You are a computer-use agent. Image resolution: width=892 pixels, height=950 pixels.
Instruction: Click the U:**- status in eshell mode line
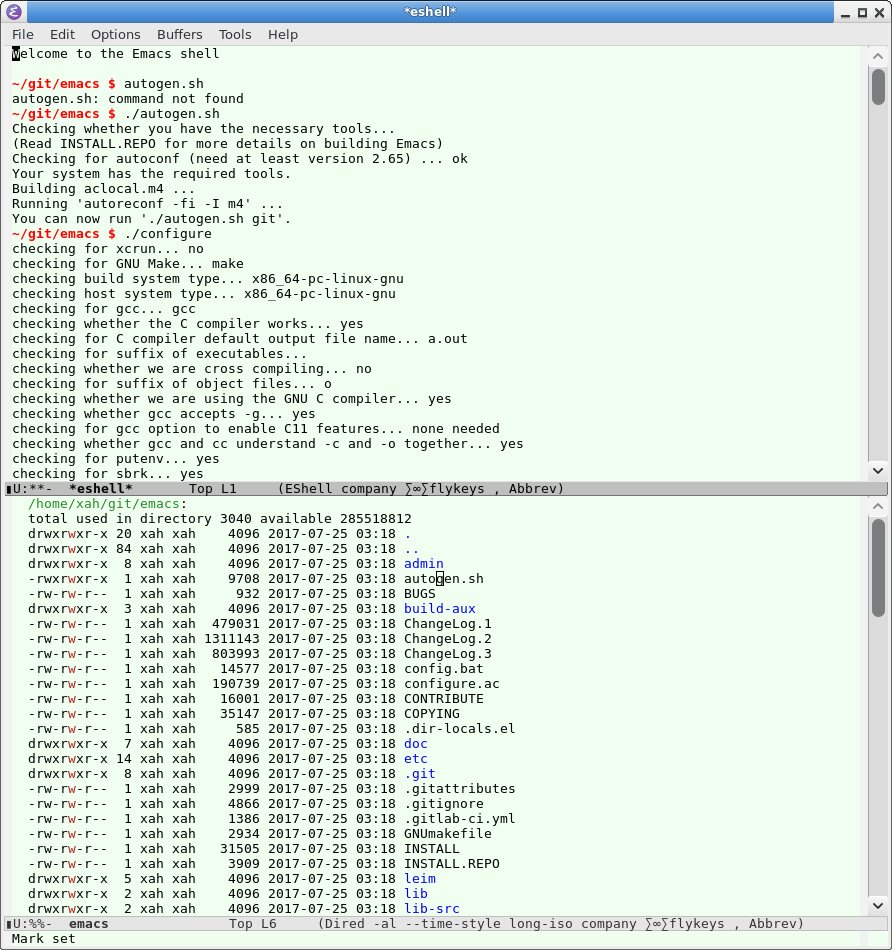tap(32, 488)
